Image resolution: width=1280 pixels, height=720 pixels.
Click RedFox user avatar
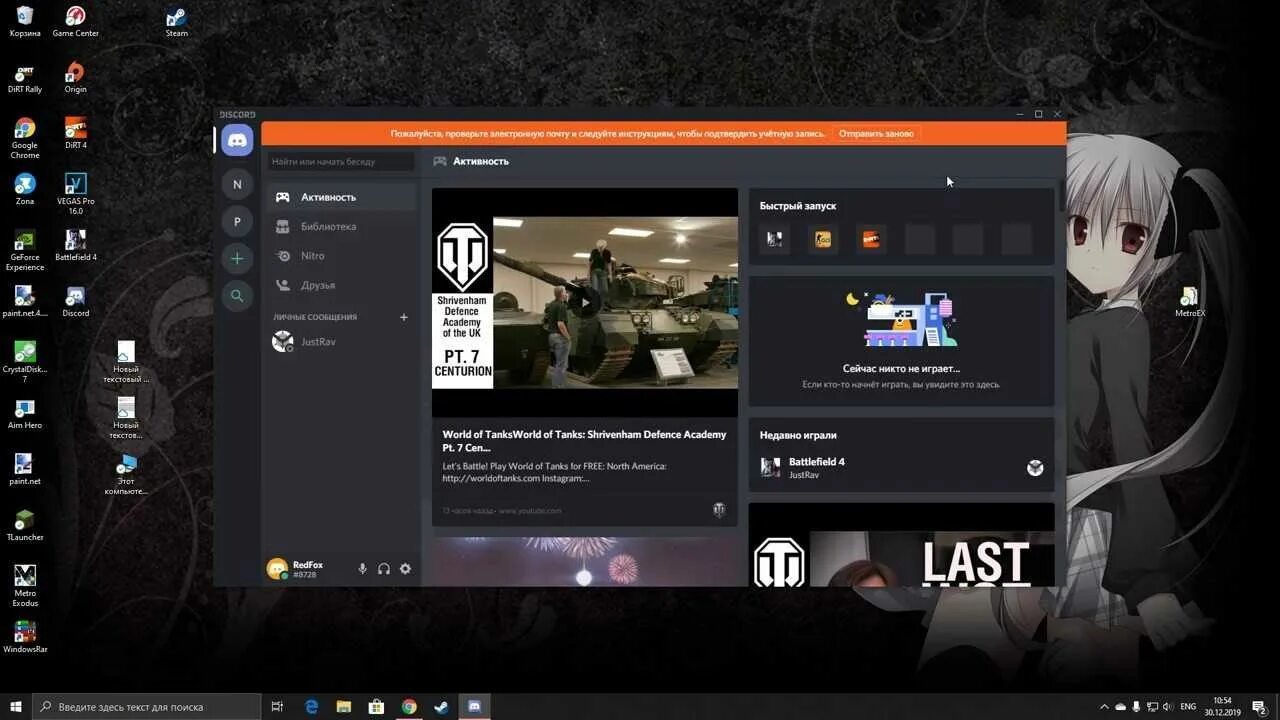pos(277,569)
